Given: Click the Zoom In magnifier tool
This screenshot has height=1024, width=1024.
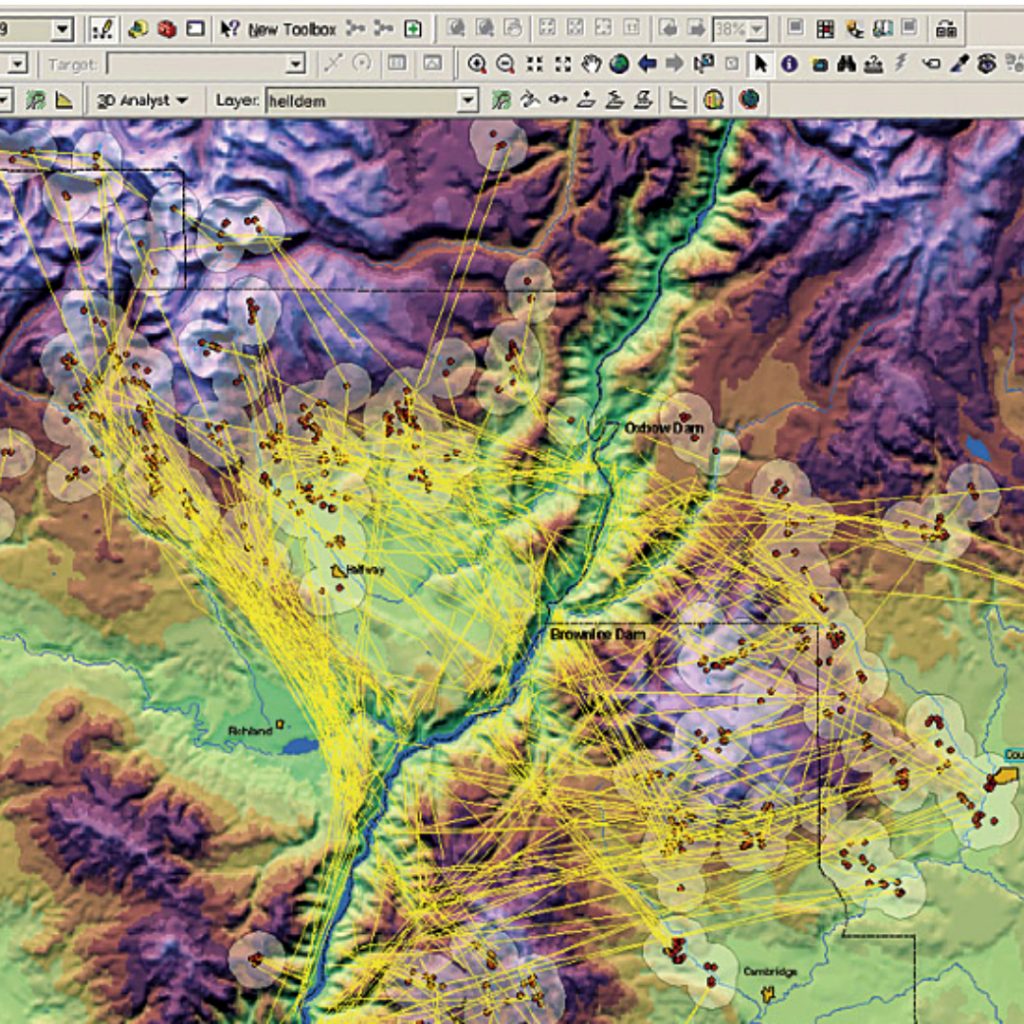Looking at the screenshot, I should (x=477, y=64).
